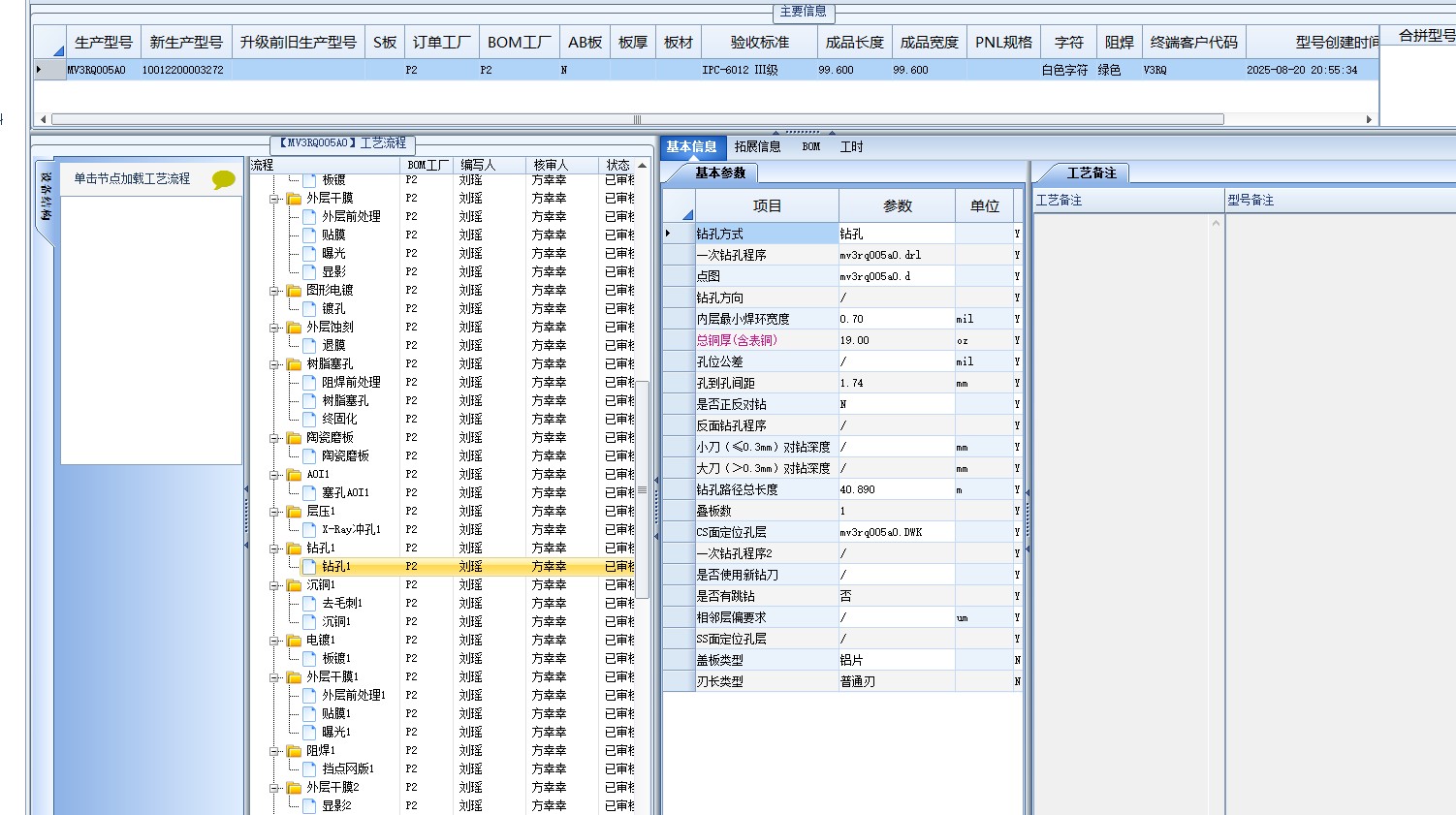Screen dimensions: 1456x815
Task: Click the document icon of X-Ray冲孔1
Action: click(x=309, y=530)
